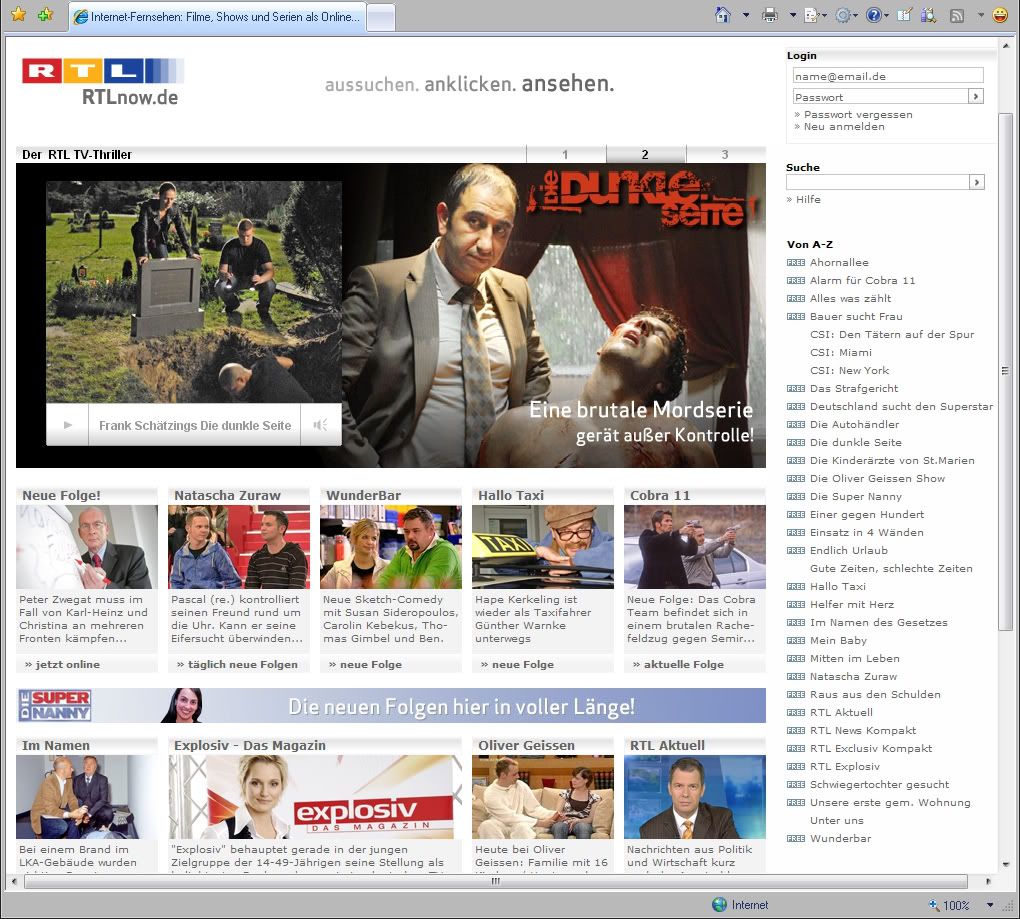
Task: Open the Hilfe link
Action: pyautogui.click(x=808, y=200)
